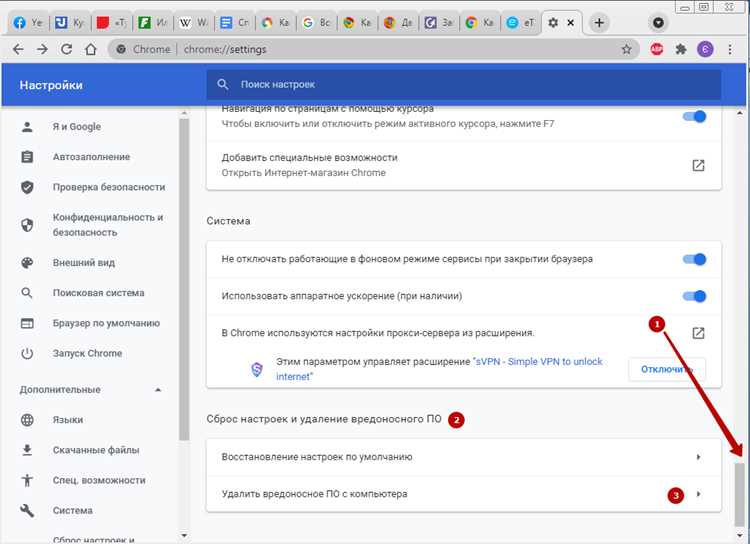Open the Extensions puzzle icon
This screenshot has height=544, width=750.
(x=681, y=49)
